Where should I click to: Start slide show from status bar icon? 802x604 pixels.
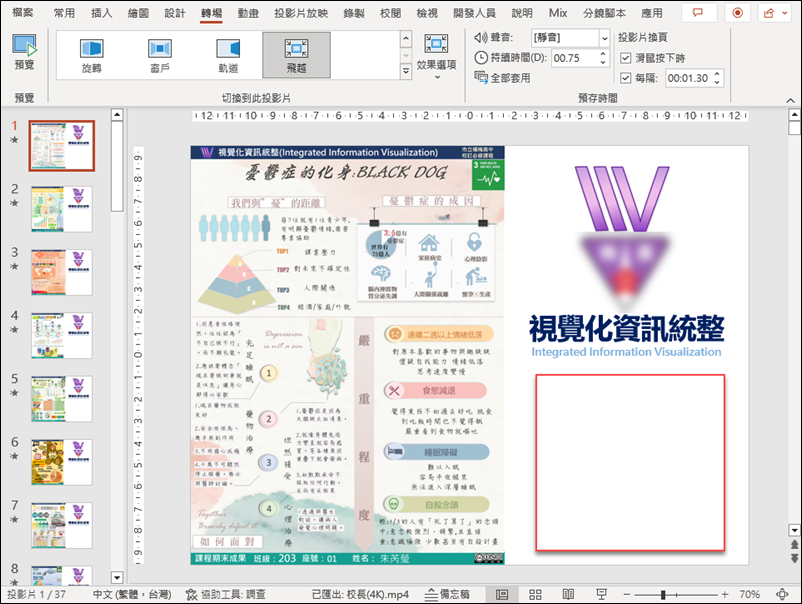tap(602, 594)
